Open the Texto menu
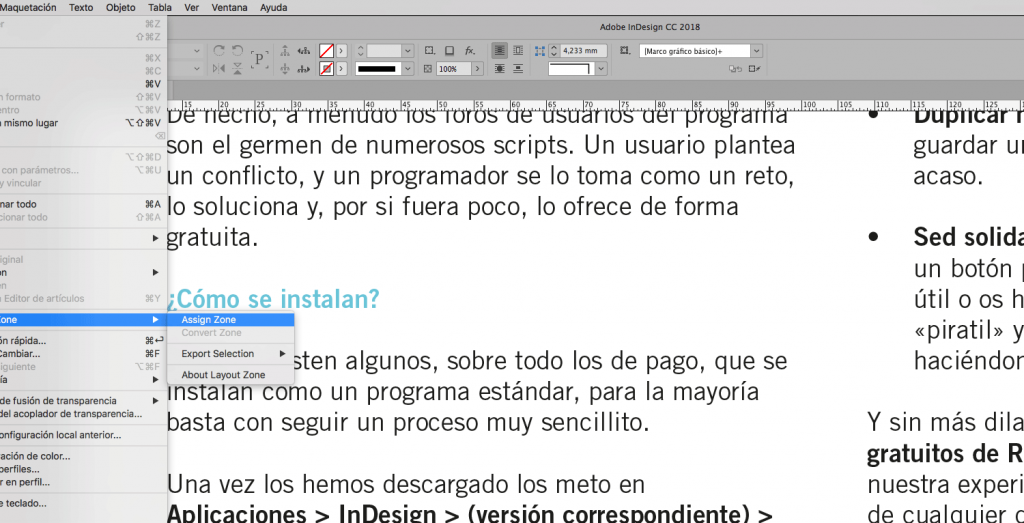This screenshot has width=1024, height=523. coord(81,7)
